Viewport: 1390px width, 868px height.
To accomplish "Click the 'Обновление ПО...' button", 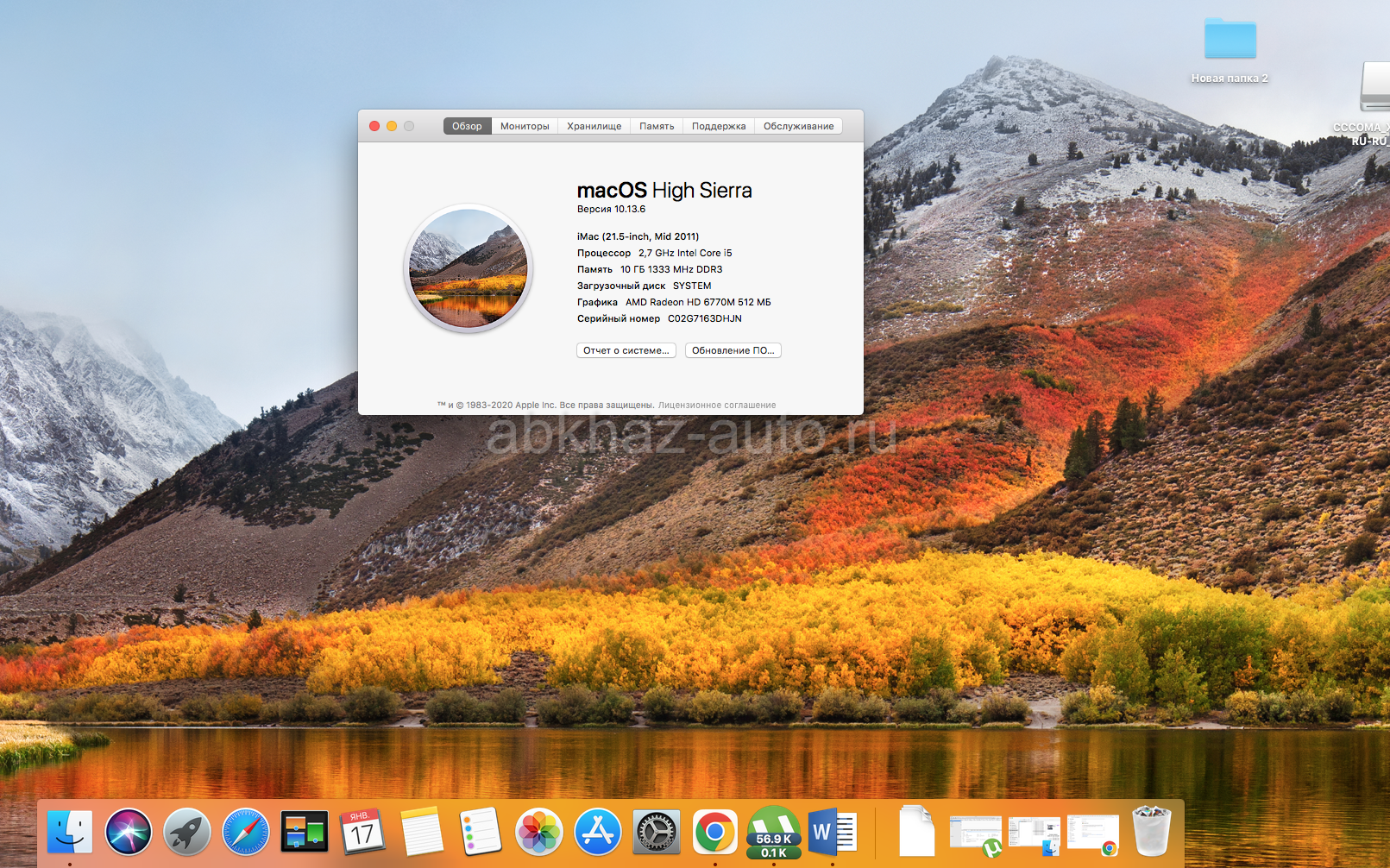I will coord(733,350).
